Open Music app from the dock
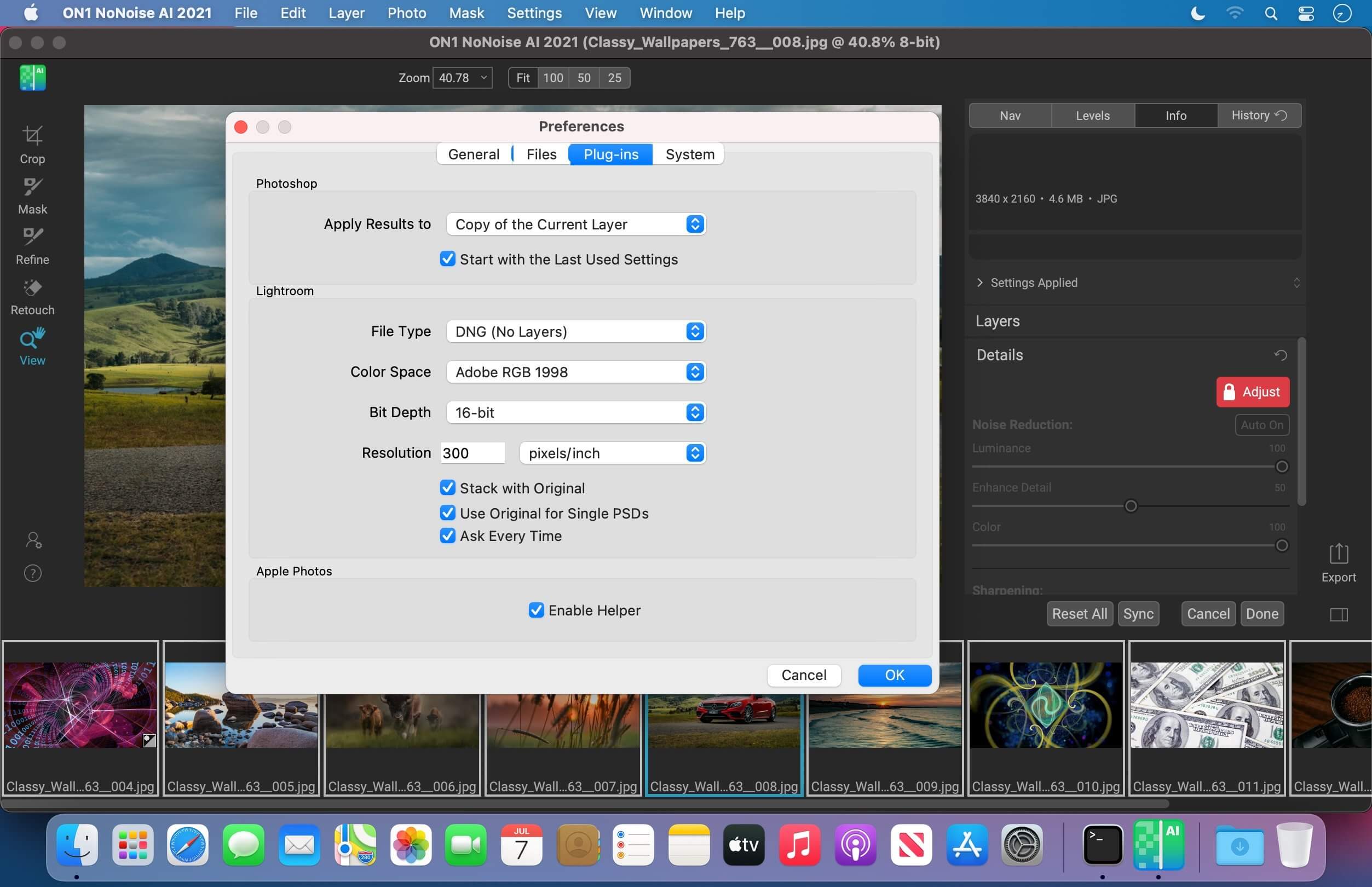This screenshot has width=1372, height=887. (800, 845)
